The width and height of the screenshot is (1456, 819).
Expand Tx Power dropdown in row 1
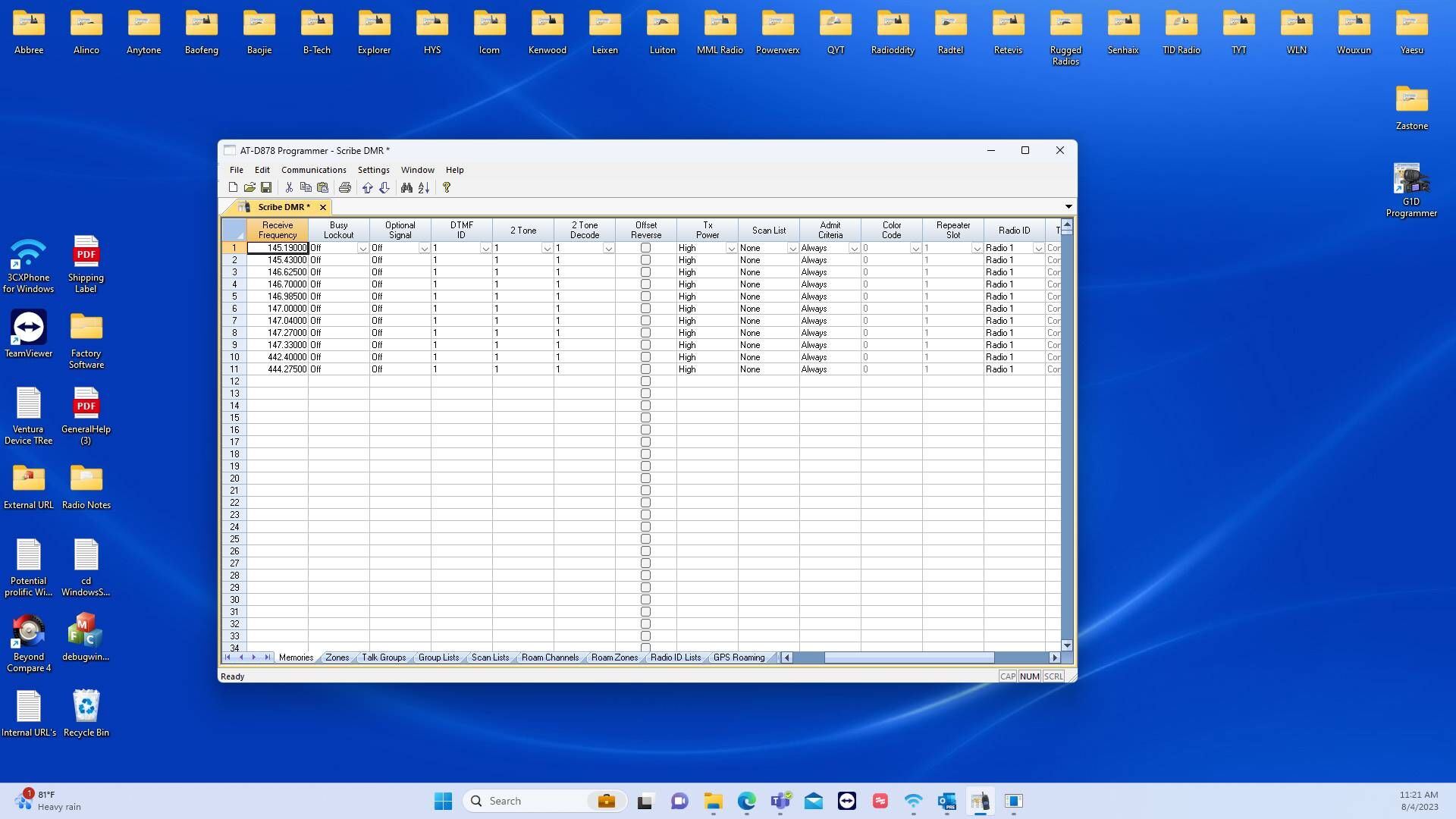click(731, 249)
